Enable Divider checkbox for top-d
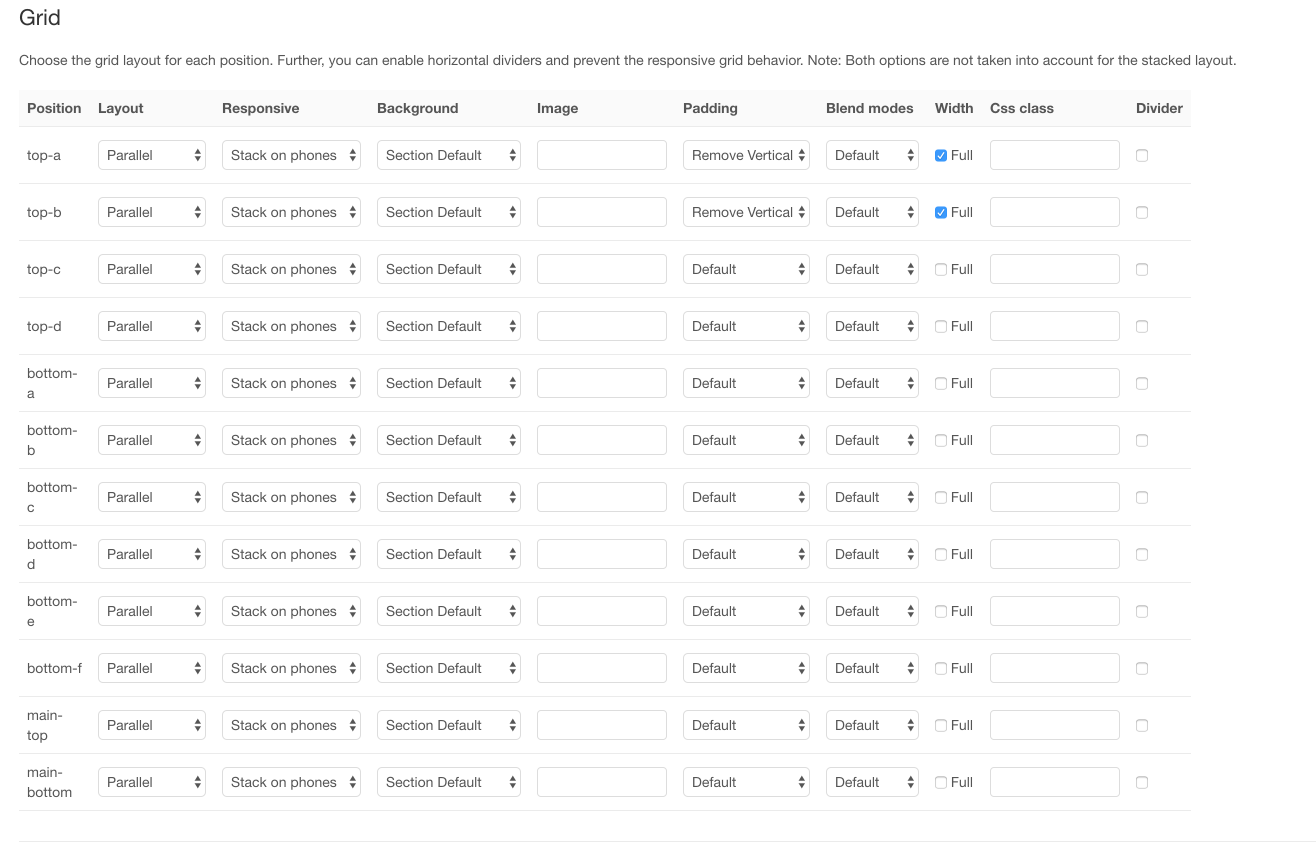Viewport: 1316px width, 859px height. [x=1142, y=326]
